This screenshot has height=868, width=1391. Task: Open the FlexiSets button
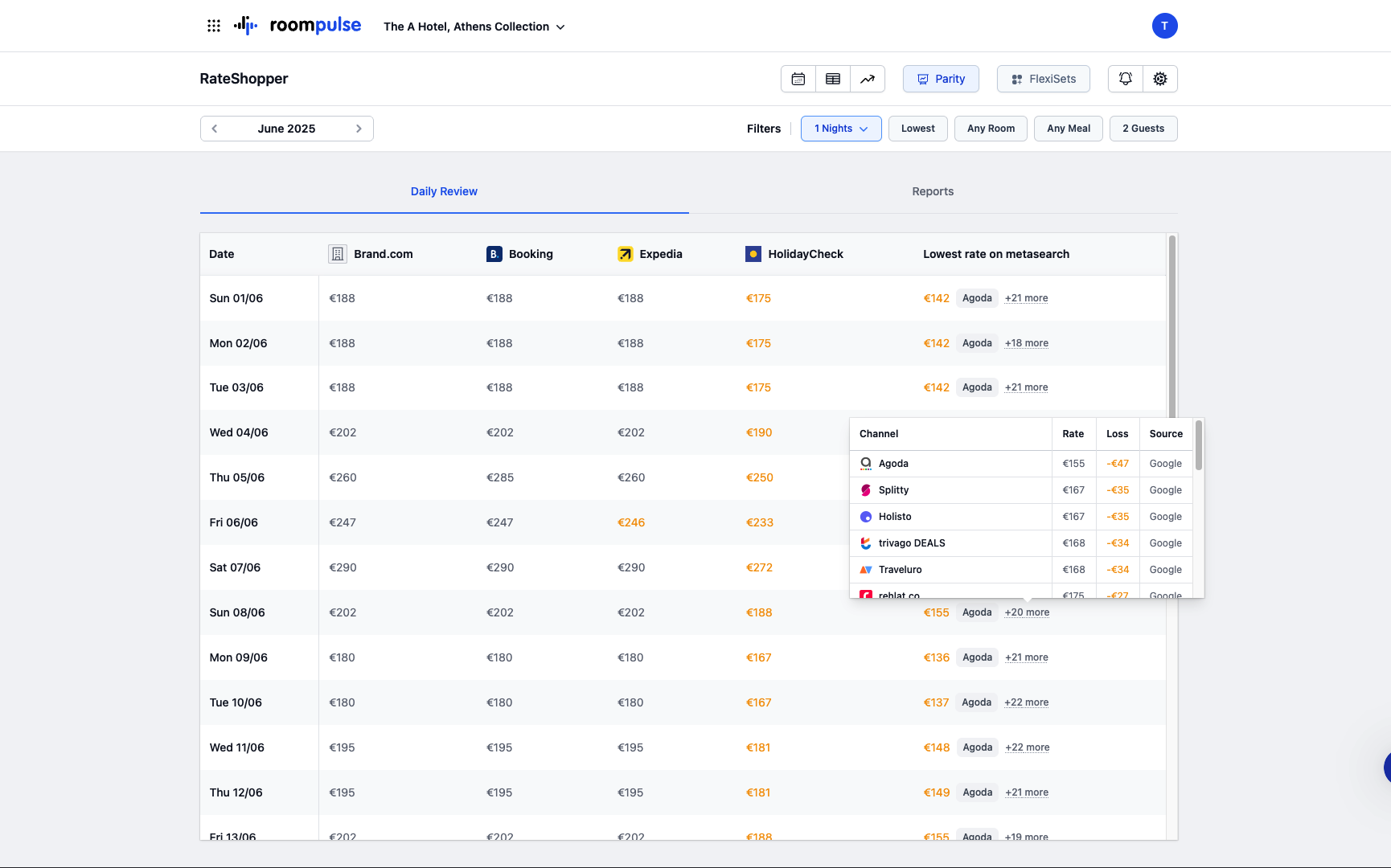1044,79
